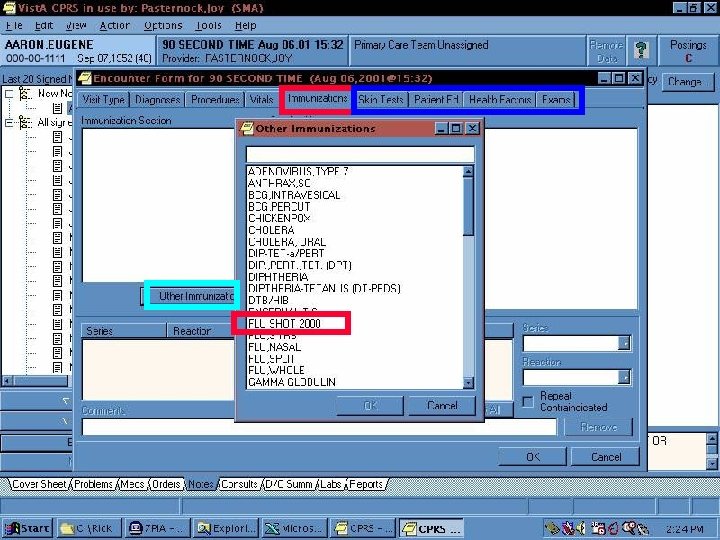Viewport: 720px width, 540px height.
Task: Click the Comments input field
Action: coord(319,427)
